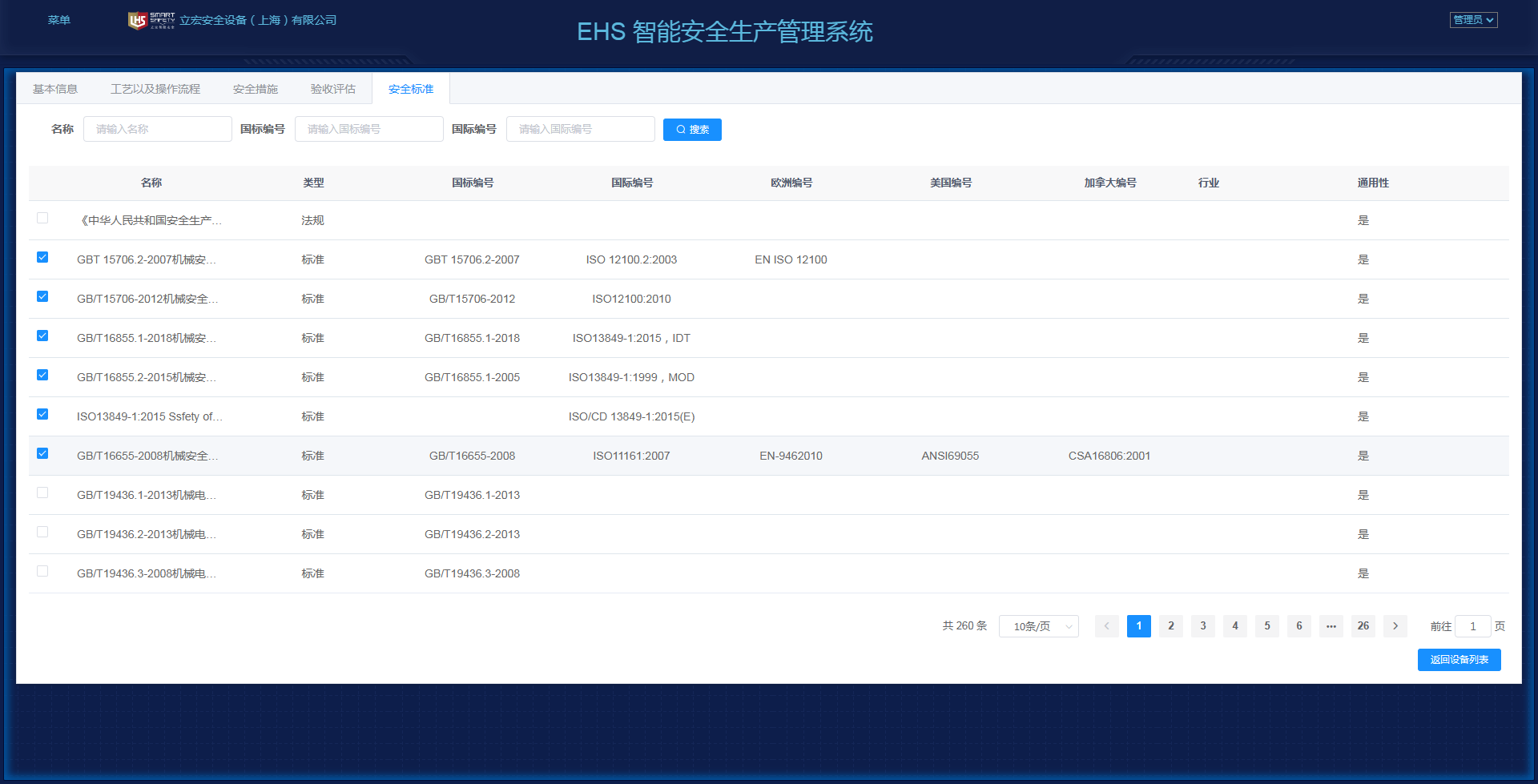The width and height of the screenshot is (1538, 784).
Task: Uncheck the GB/T16855.1-2018 row checkbox
Action: point(42,336)
